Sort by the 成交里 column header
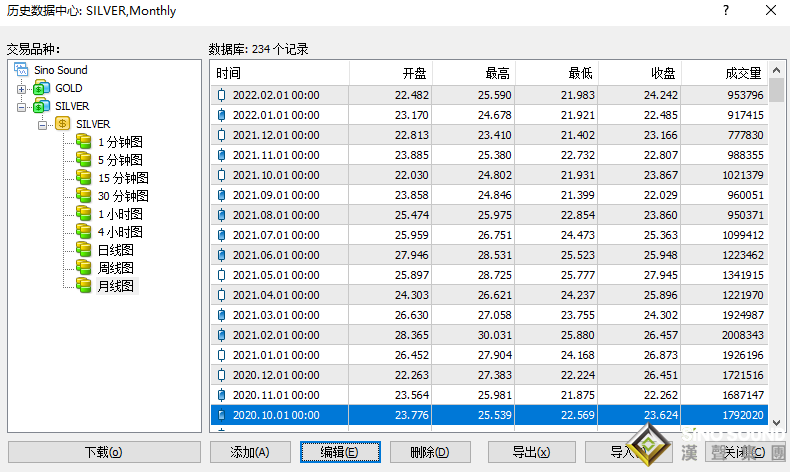790x472 pixels. click(x=725, y=74)
